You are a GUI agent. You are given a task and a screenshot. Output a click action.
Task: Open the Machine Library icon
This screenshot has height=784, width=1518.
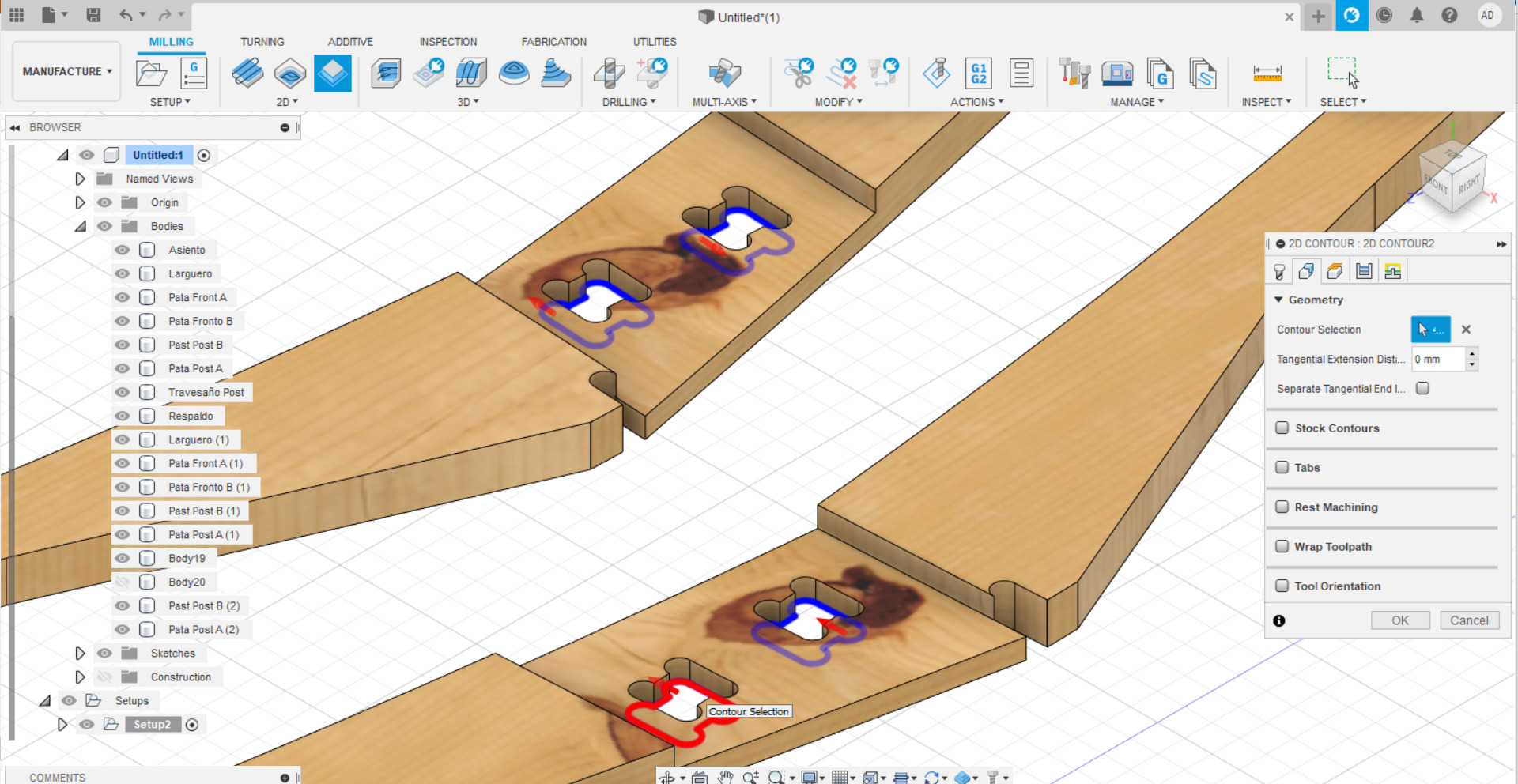click(1117, 74)
